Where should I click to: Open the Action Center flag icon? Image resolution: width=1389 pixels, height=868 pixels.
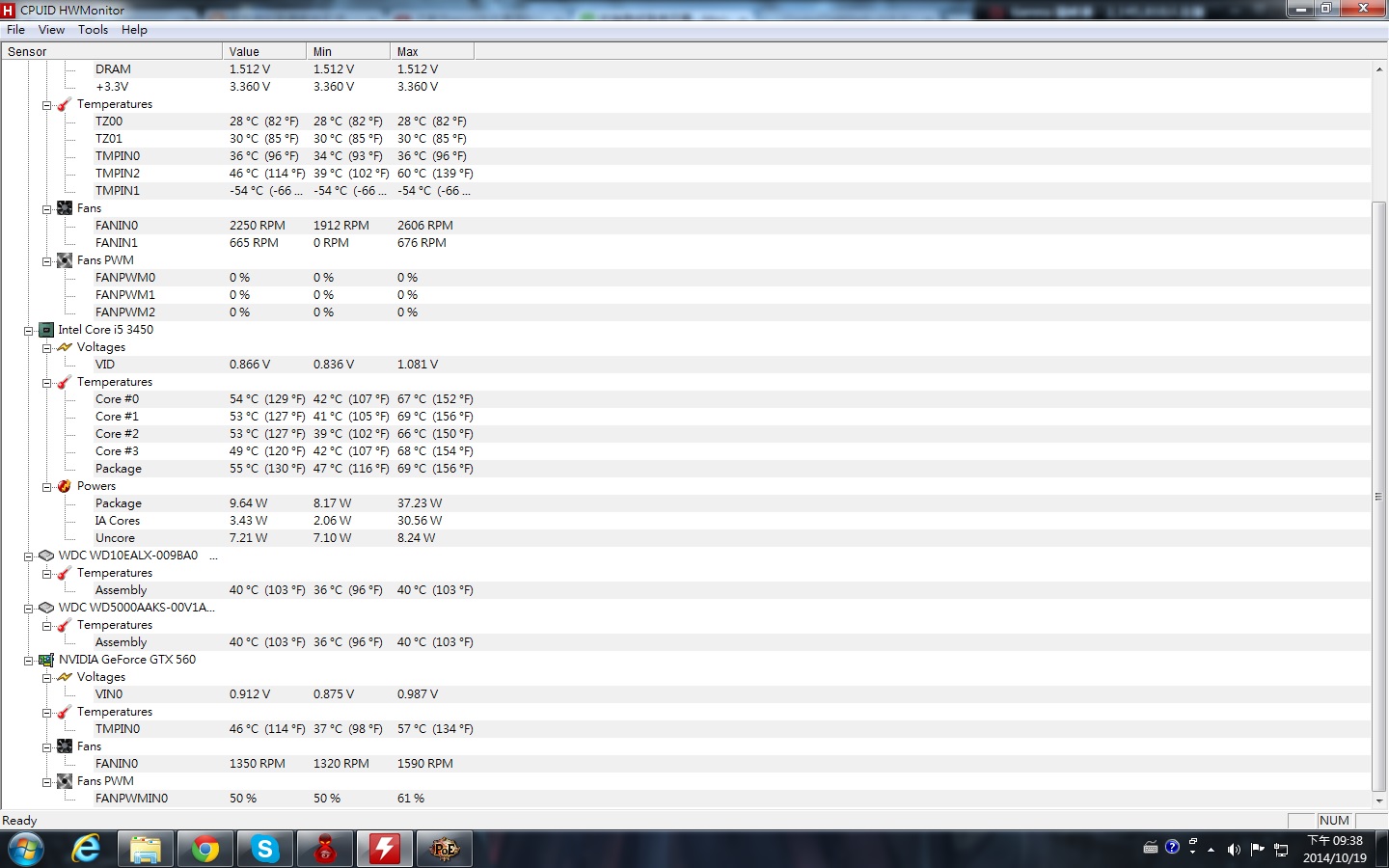[x=1257, y=850]
